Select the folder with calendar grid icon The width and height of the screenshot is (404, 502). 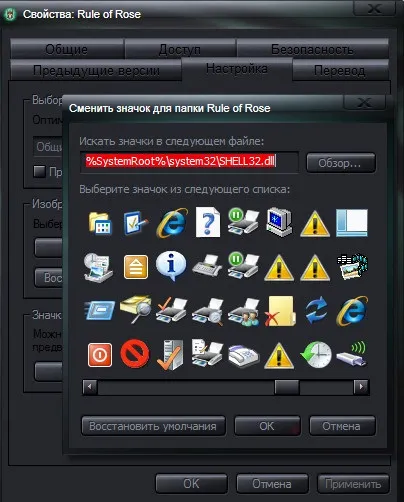[100, 223]
